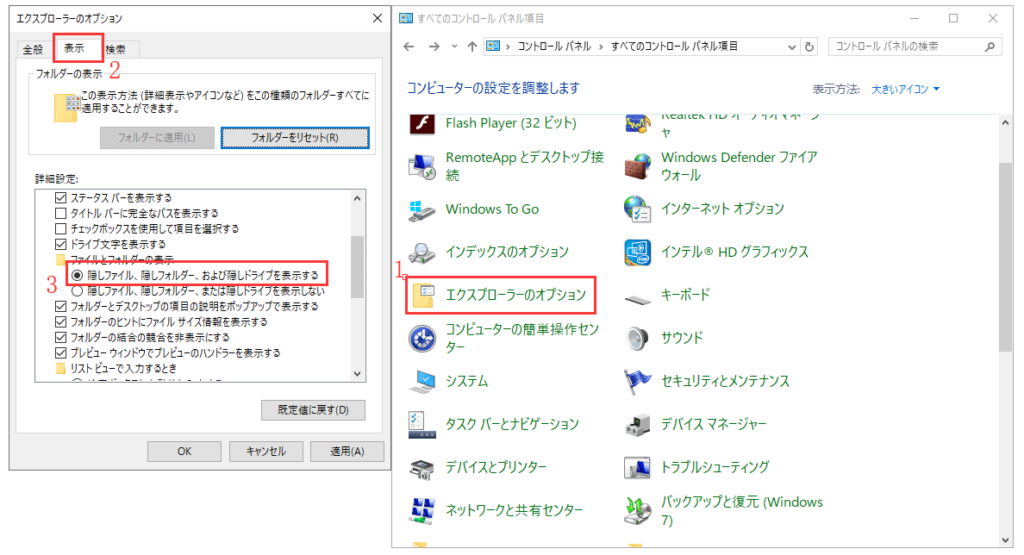The image size is (1024, 555).
Task: Click キャンセル button
Action: coord(266,451)
